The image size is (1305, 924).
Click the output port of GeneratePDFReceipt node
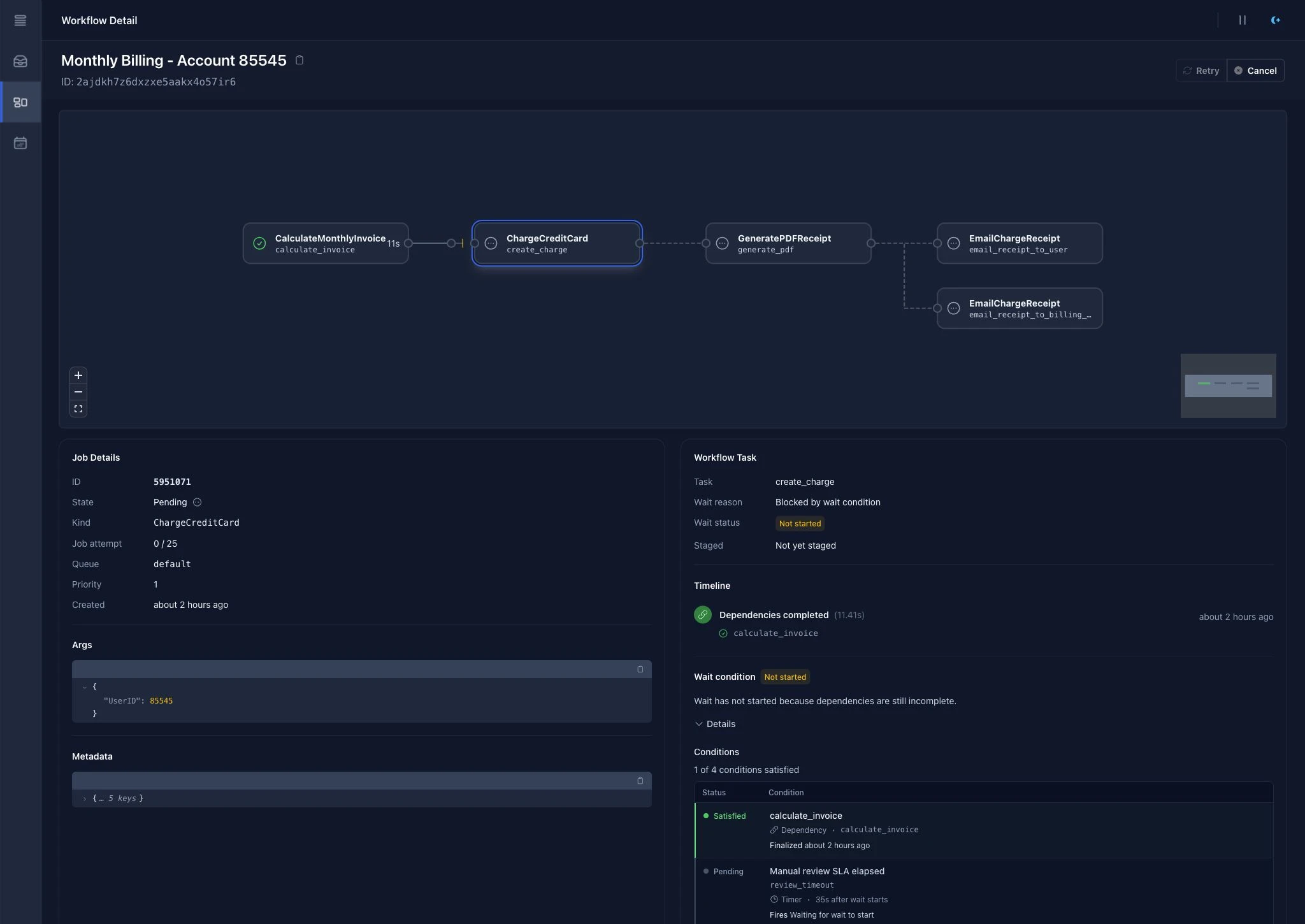pyautogui.click(x=871, y=243)
